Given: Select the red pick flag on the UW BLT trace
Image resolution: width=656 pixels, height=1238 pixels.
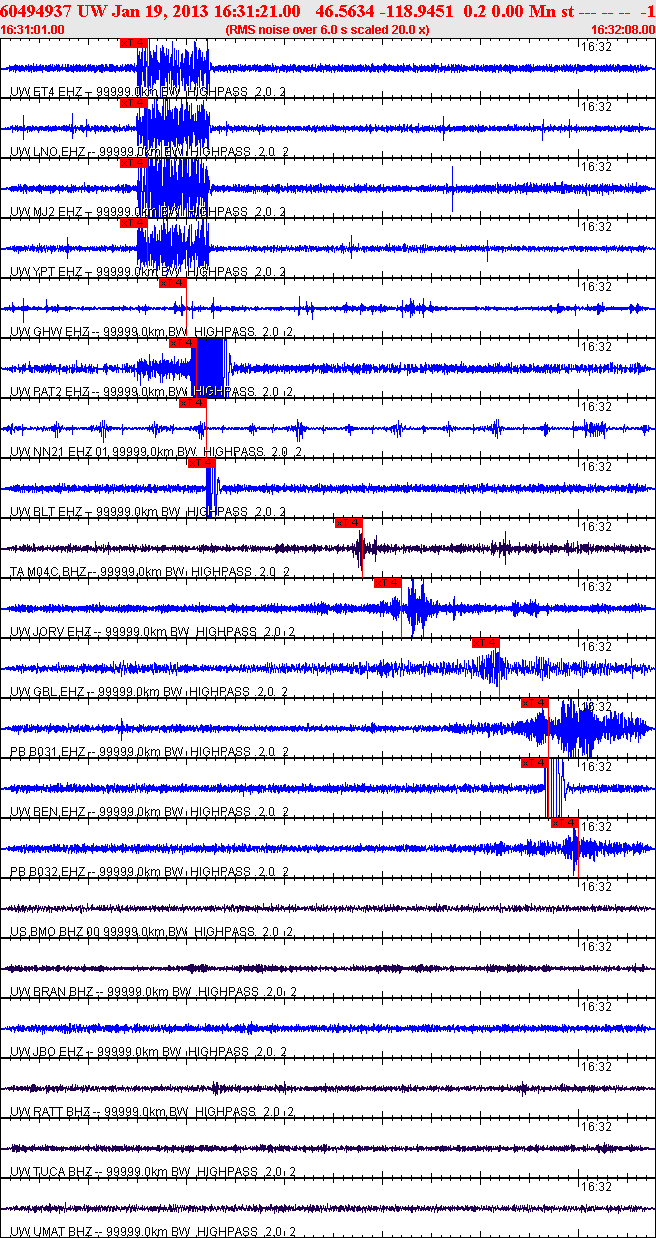Looking at the screenshot, I should [x=201, y=463].
